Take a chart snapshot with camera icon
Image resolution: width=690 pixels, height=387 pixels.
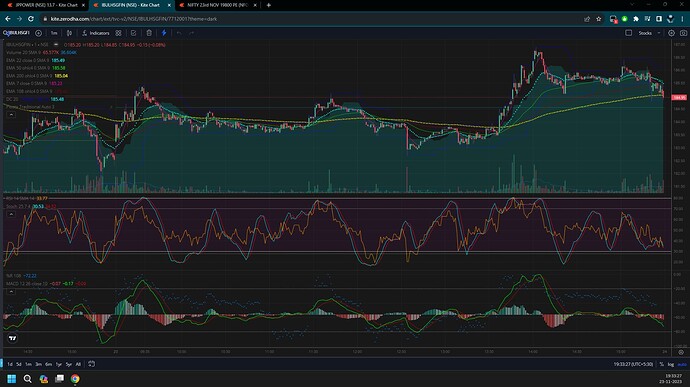click(x=683, y=33)
